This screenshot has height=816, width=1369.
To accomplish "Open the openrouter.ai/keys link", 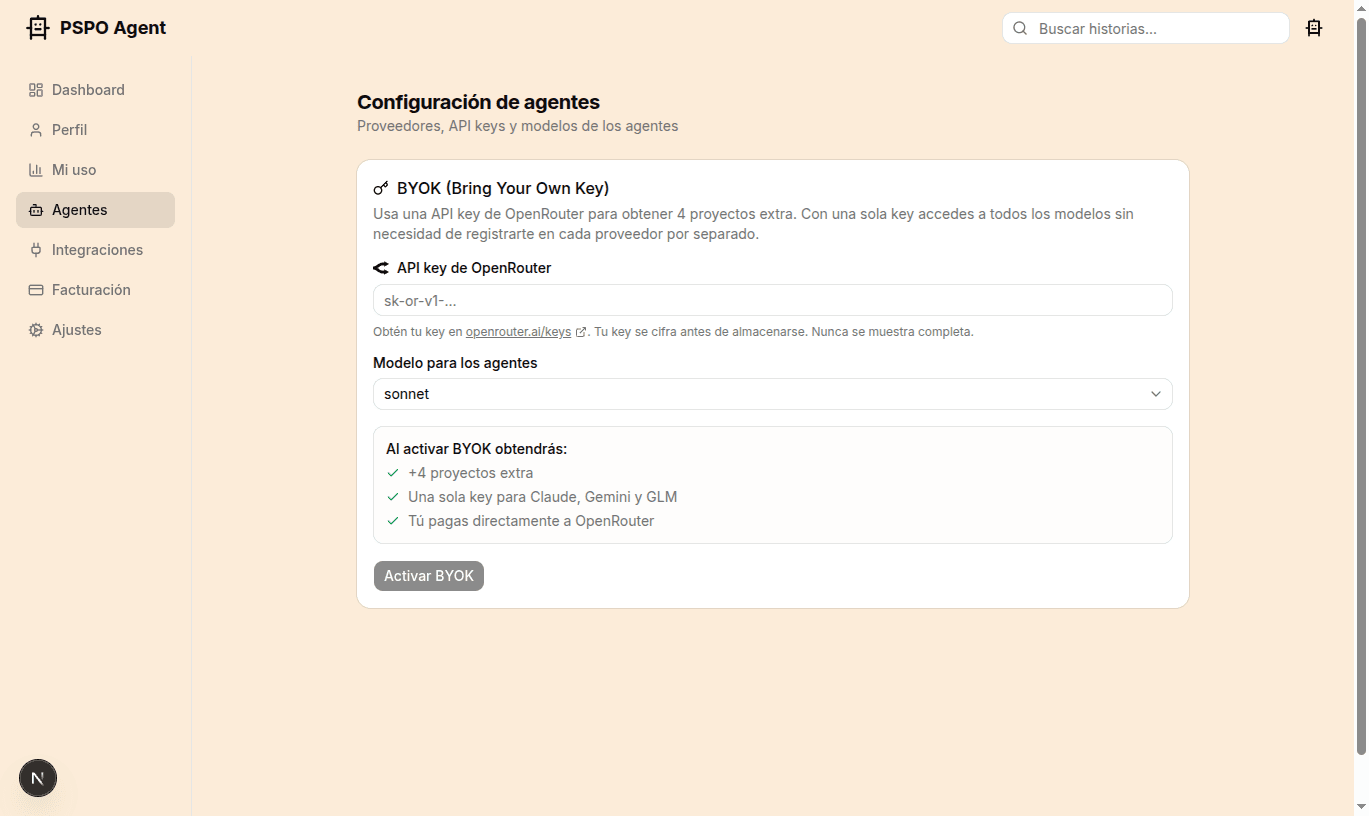I will click(x=517, y=331).
